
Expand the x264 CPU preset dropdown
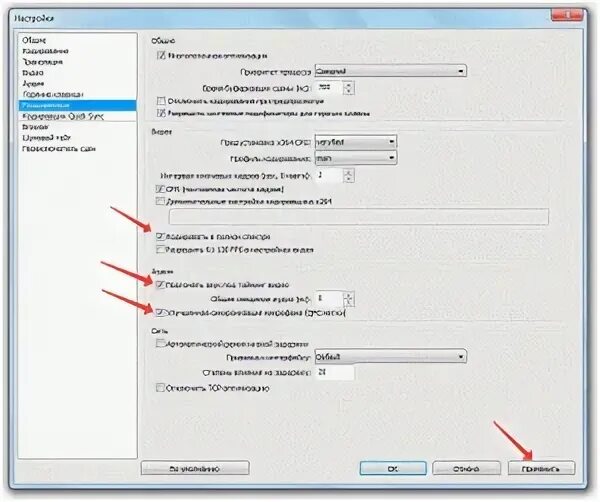point(355,142)
